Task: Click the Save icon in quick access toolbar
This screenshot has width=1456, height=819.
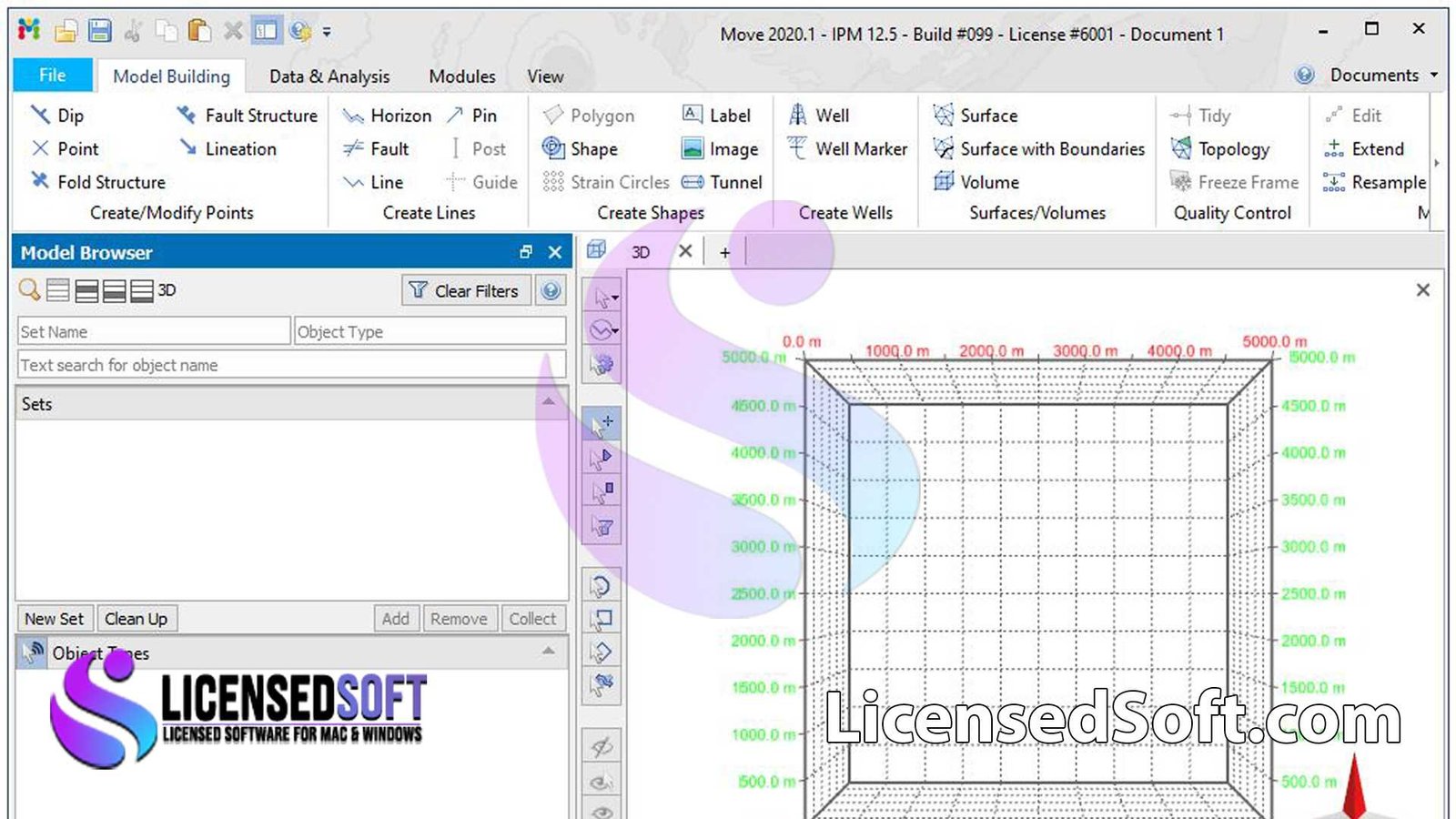Action: [x=100, y=31]
